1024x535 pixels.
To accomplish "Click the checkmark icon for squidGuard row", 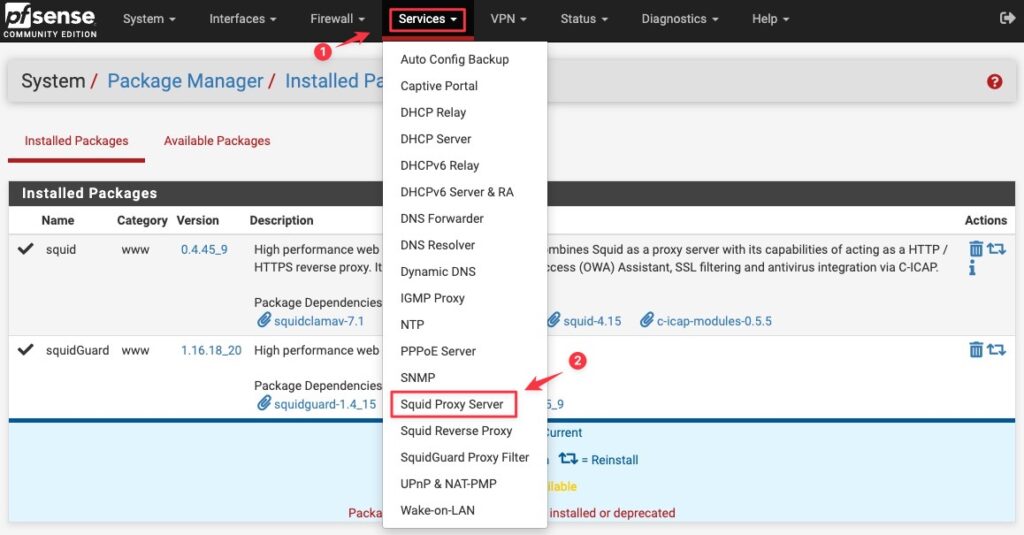I will 25,349.
